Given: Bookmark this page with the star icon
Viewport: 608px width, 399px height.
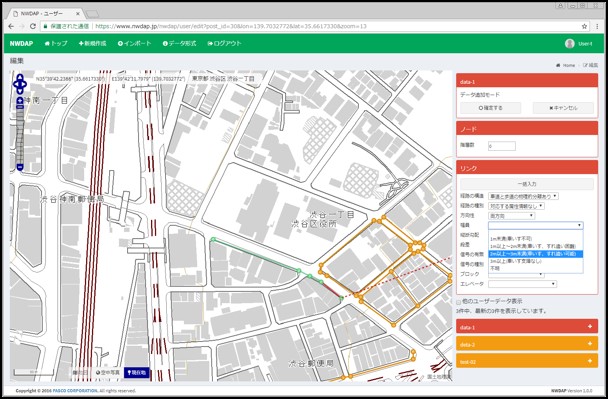Looking at the screenshot, I should pos(584,26).
